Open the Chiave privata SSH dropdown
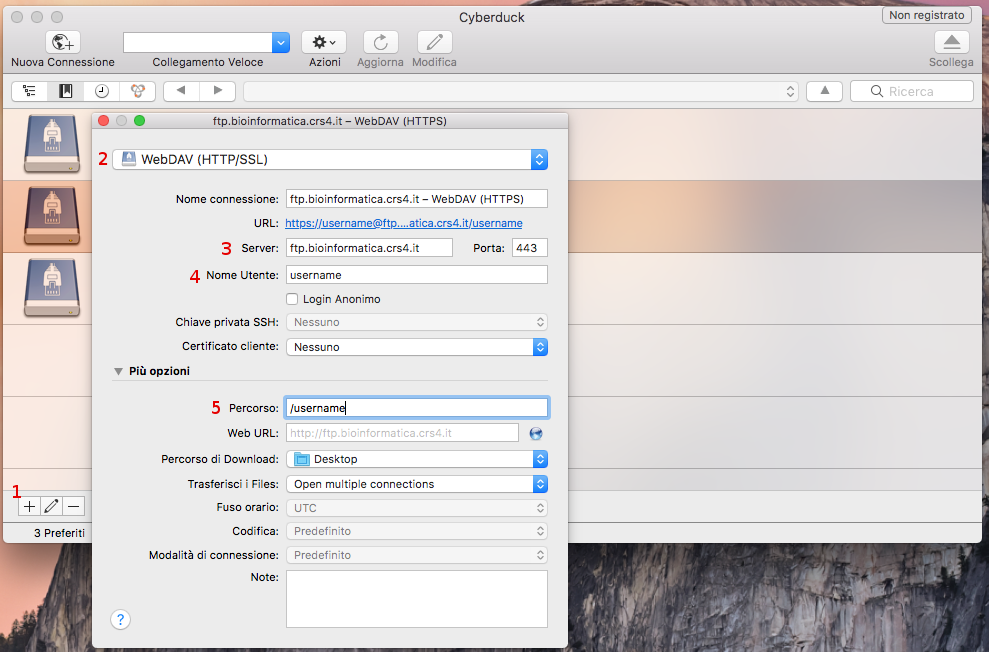 coord(417,322)
